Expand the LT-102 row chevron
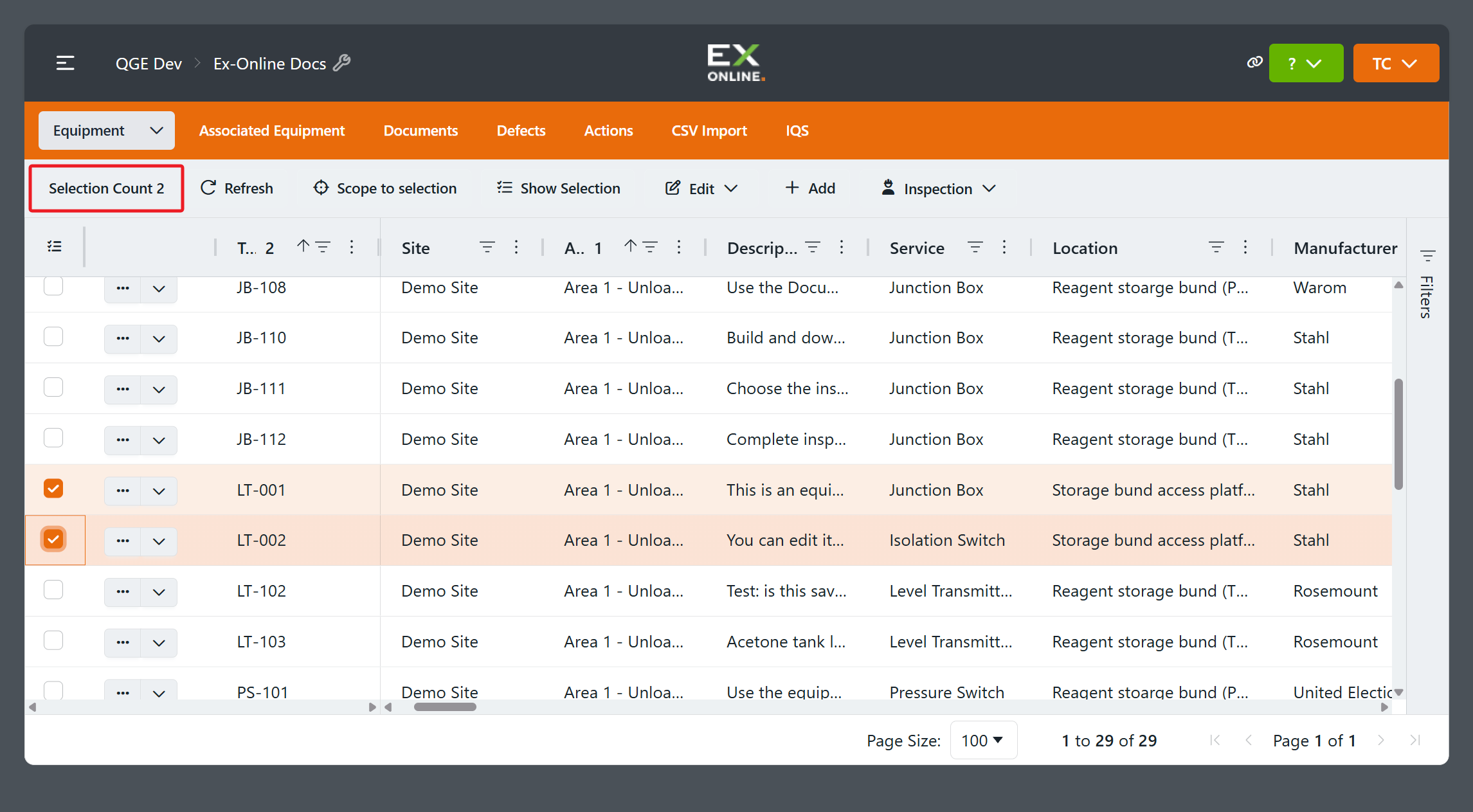1473x812 pixels. click(x=159, y=591)
